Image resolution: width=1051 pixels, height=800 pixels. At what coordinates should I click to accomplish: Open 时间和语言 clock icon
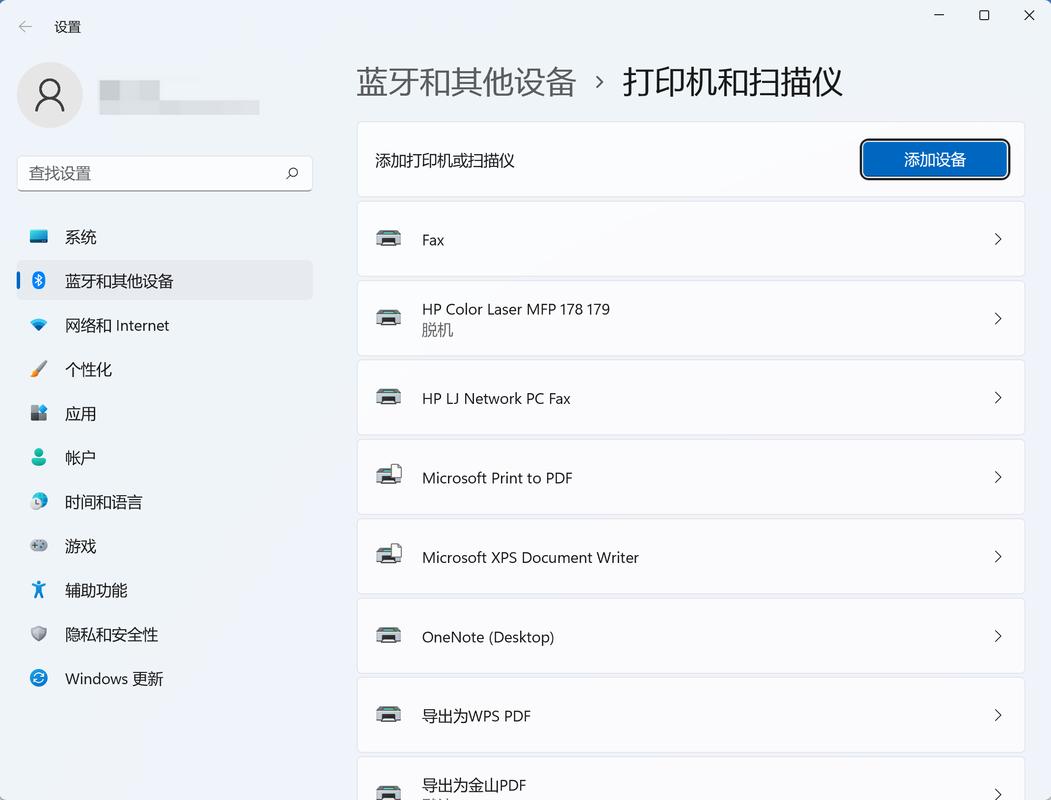pyautogui.click(x=38, y=501)
